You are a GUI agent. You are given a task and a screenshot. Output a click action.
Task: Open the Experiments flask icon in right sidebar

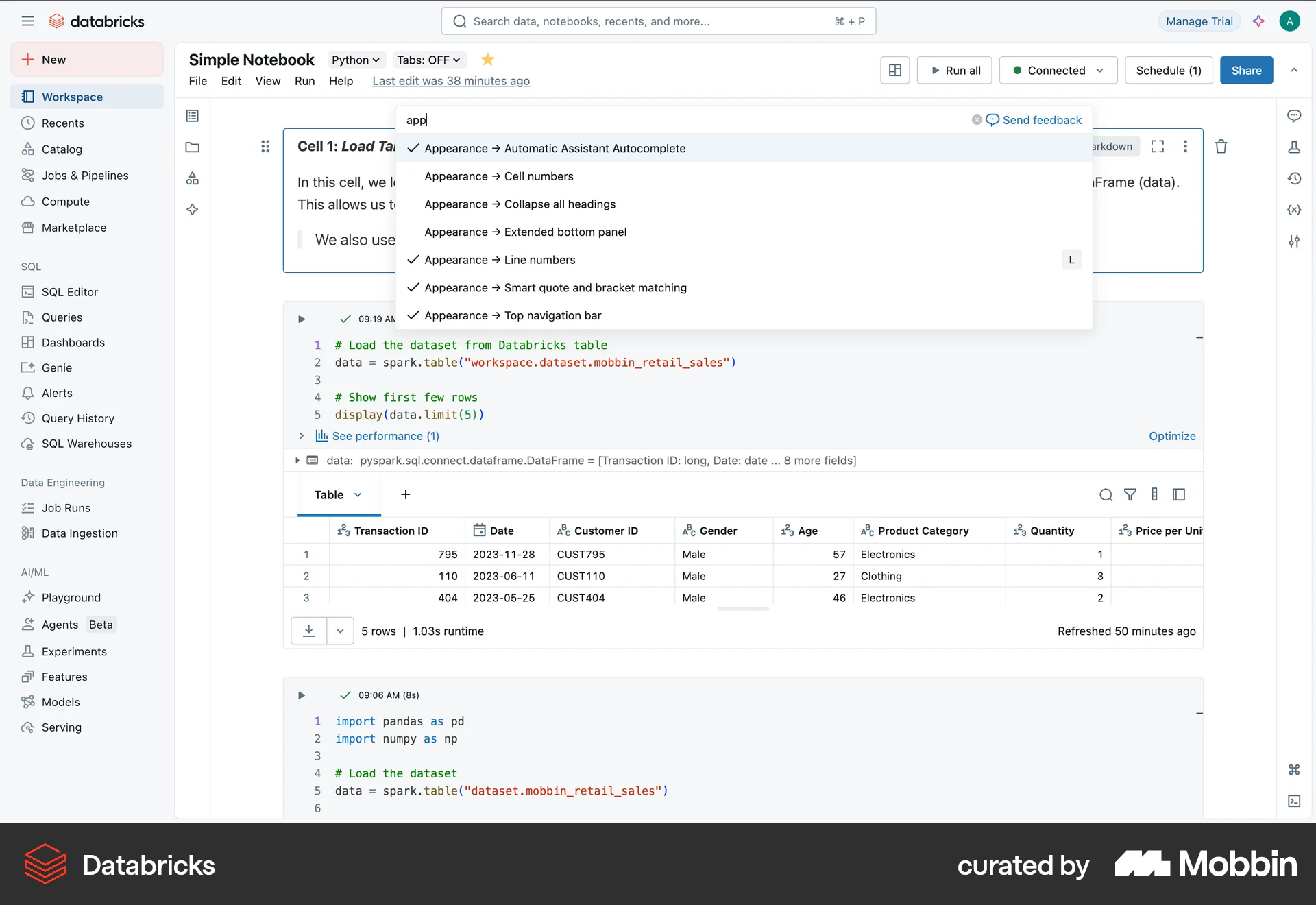[x=1294, y=147]
